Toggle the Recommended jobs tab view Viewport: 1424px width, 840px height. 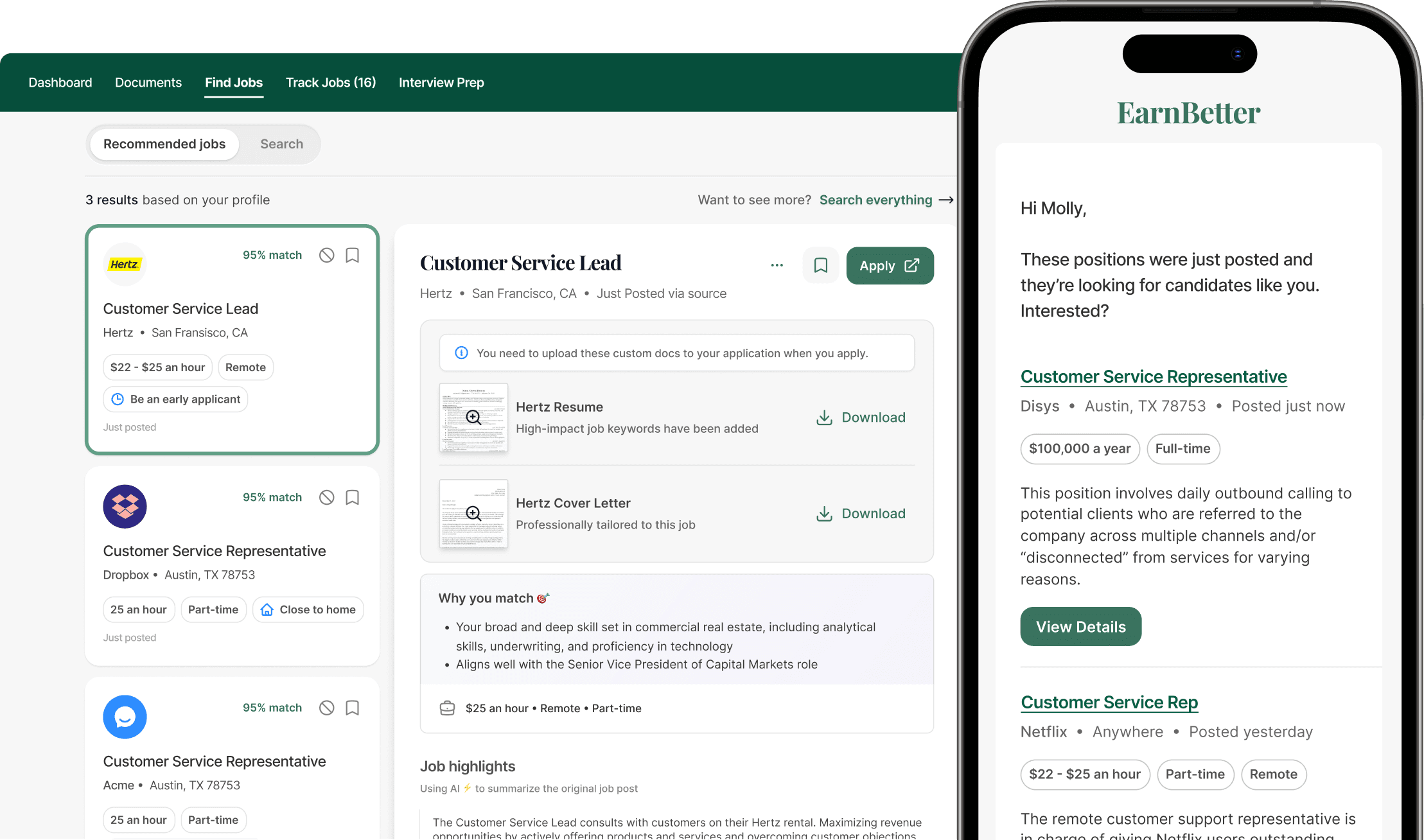point(164,144)
